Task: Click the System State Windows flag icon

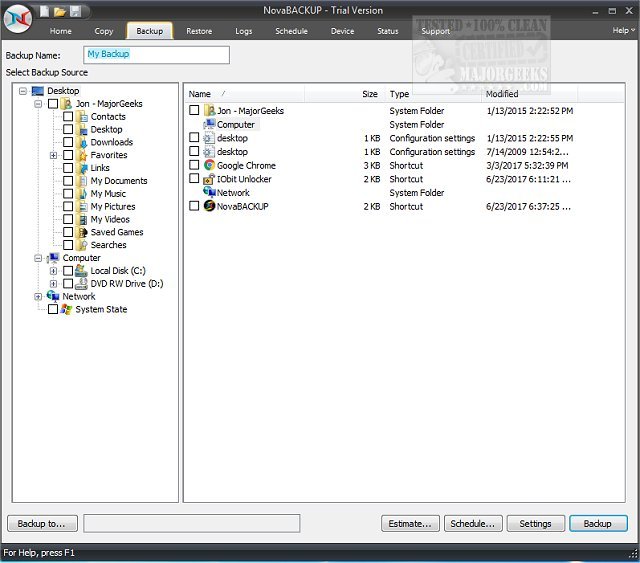Action: 67,309
